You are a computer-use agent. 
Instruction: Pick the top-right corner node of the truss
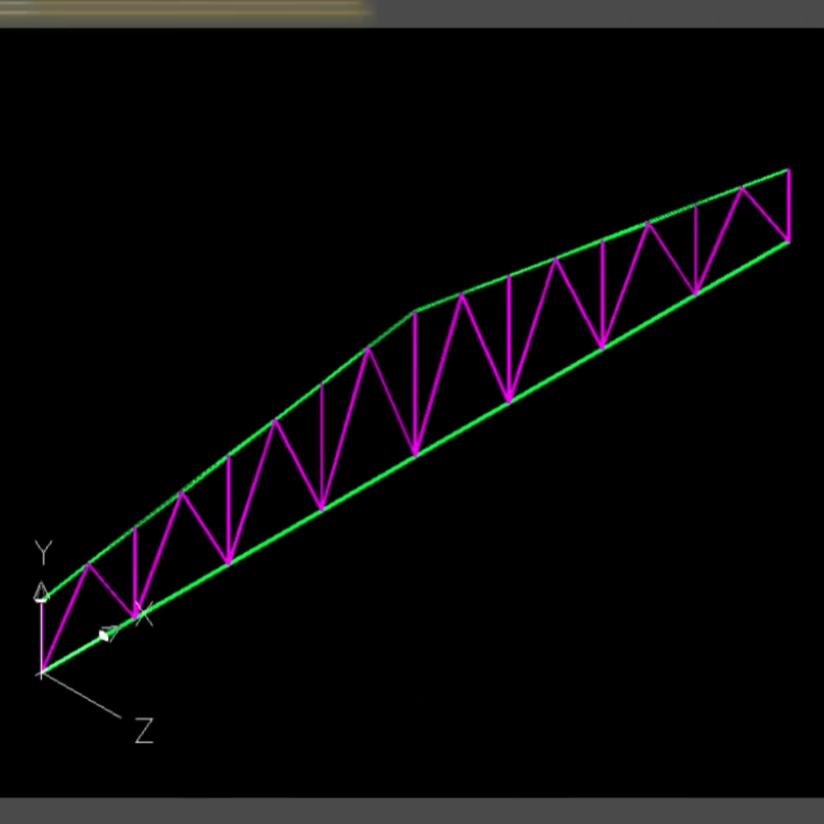click(x=789, y=170)
